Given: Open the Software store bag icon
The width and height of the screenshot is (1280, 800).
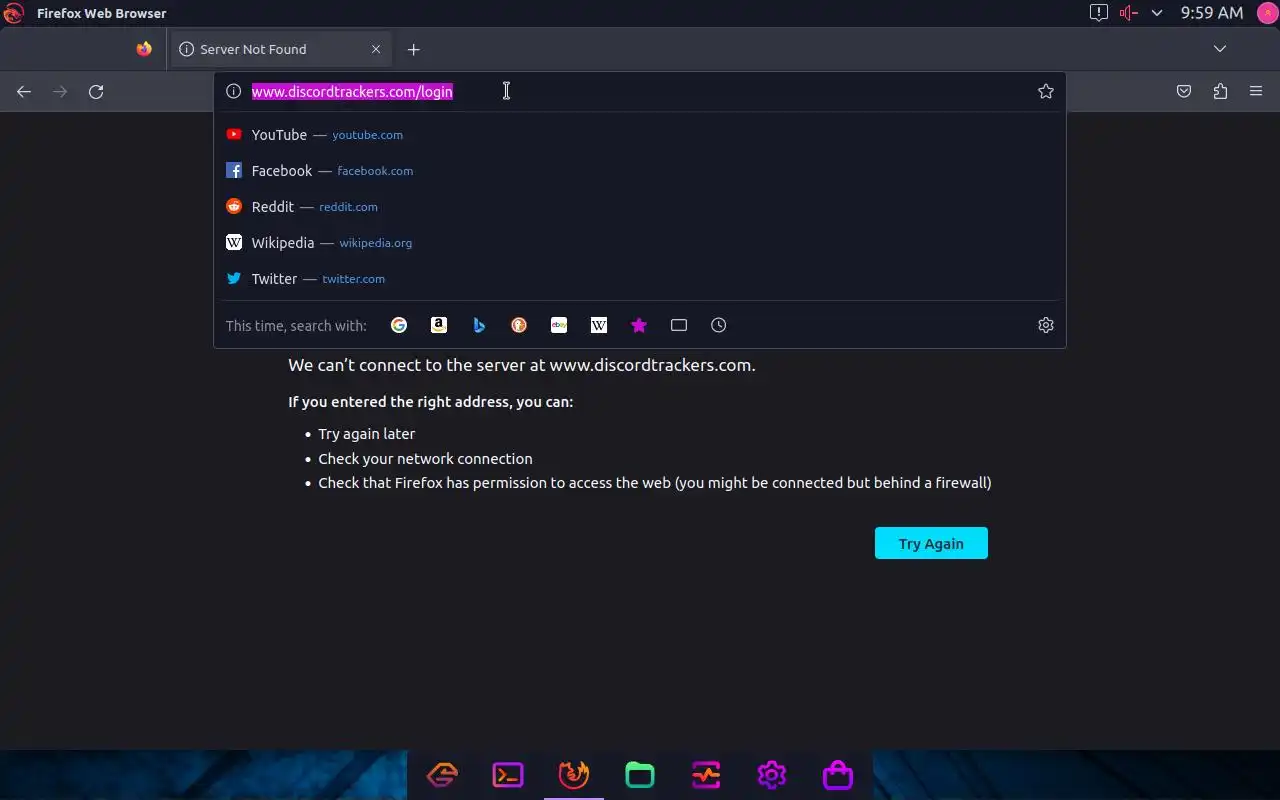Looking at the screenshot, I should (838, 775).
